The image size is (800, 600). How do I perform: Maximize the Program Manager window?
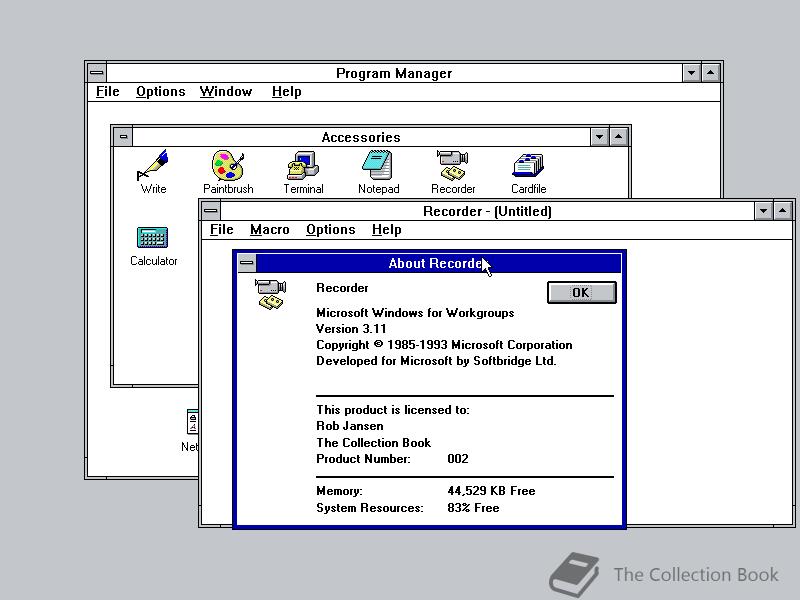click(710, 73)
